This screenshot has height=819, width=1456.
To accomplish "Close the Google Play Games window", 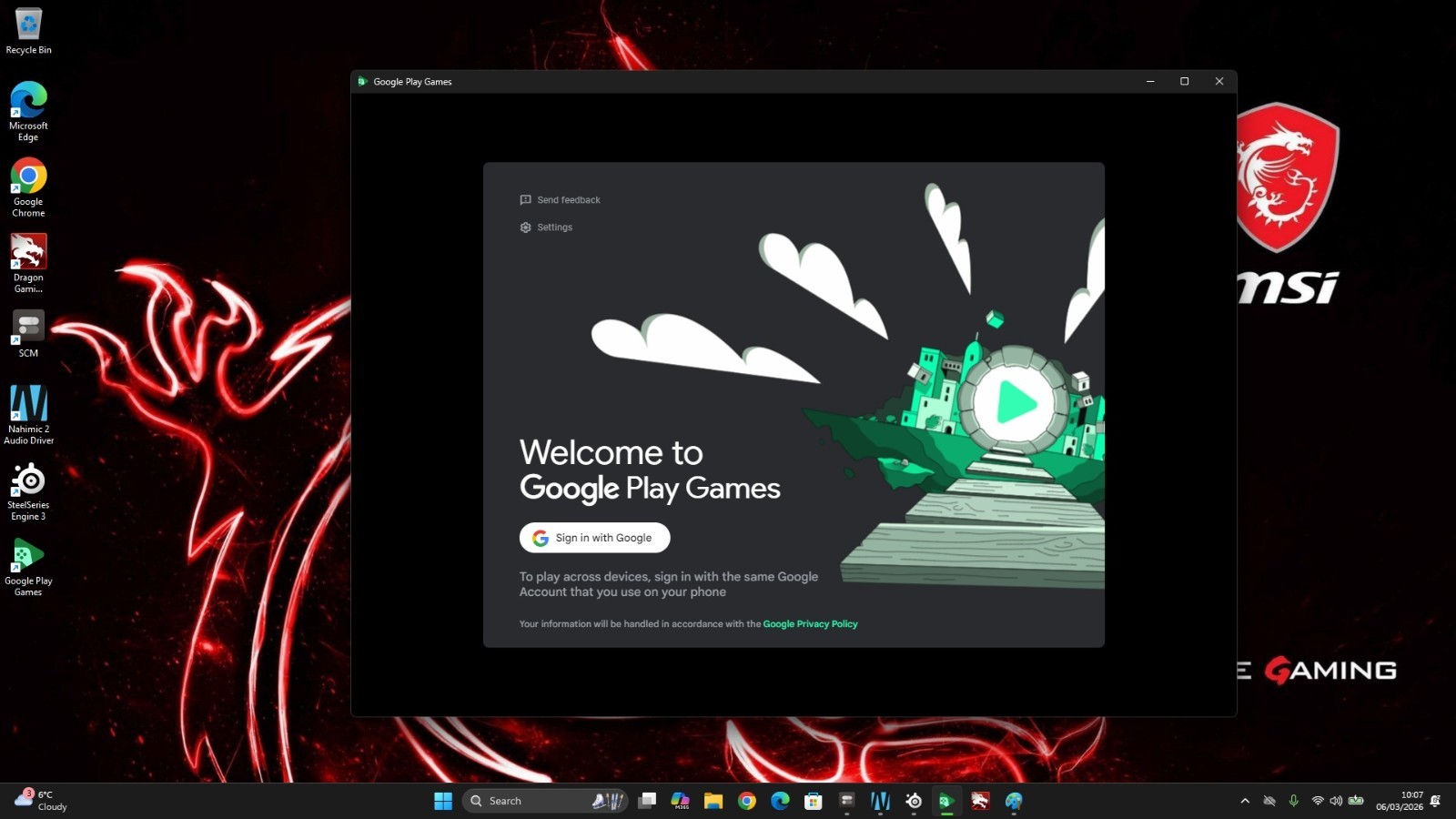I will 1219,81.
